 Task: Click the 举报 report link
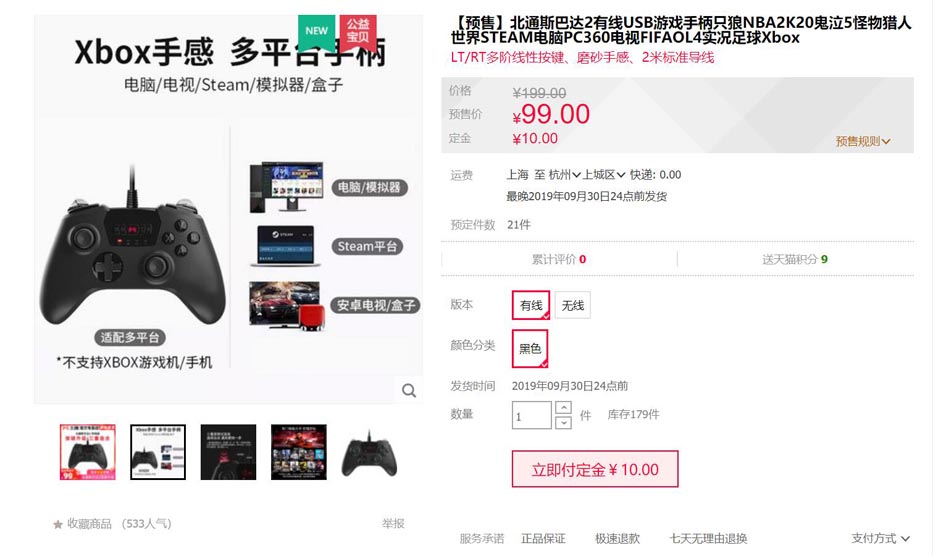(x=393, y=524)
